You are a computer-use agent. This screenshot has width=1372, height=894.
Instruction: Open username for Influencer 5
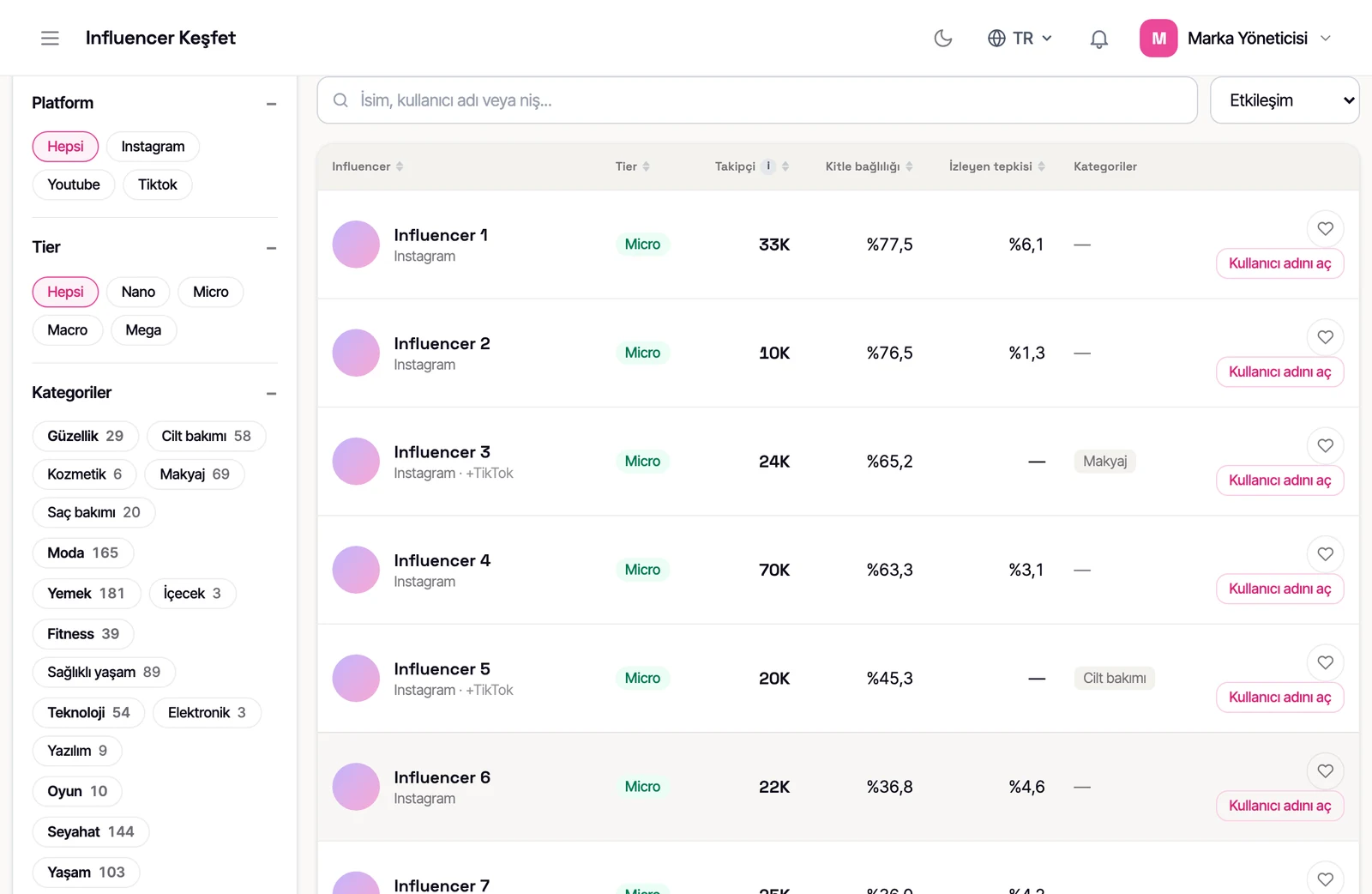[x=1279, y=698]
